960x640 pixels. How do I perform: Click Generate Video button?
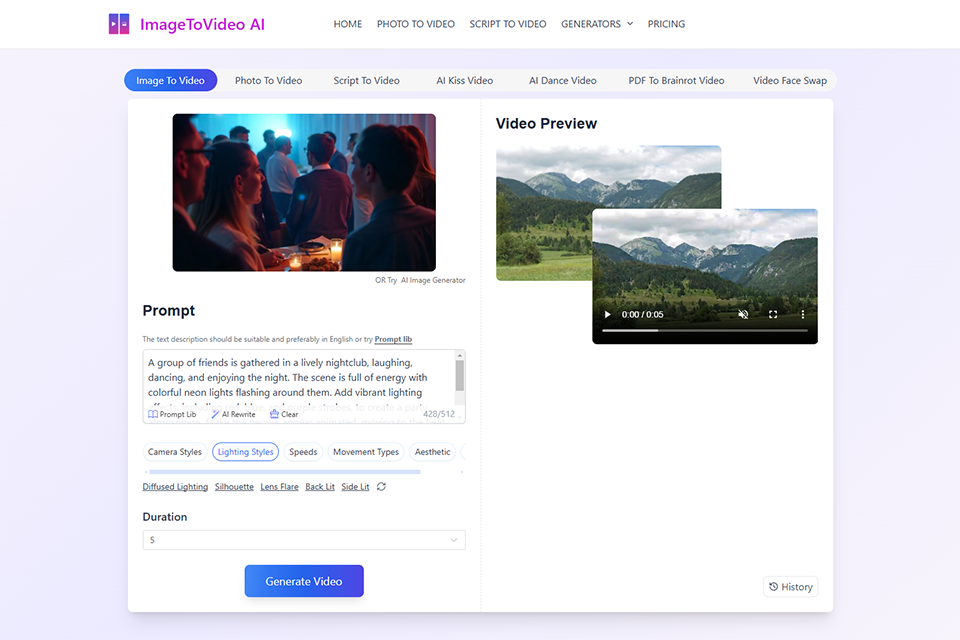[304, 581]
